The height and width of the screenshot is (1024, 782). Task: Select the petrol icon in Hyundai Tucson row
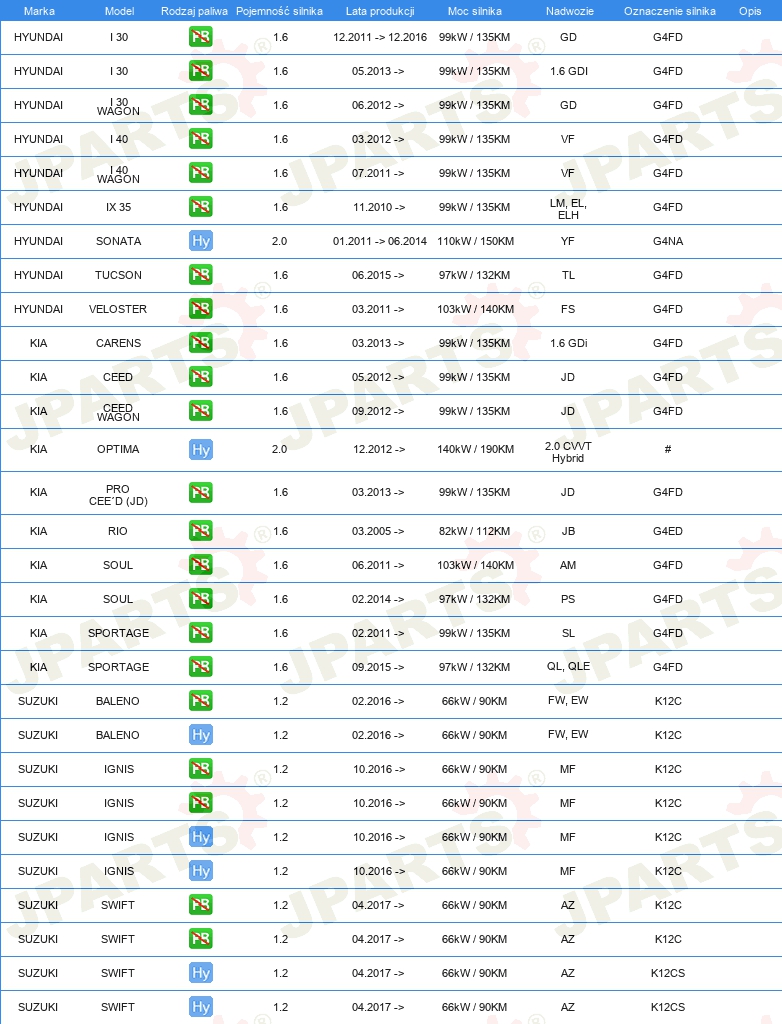201,275
